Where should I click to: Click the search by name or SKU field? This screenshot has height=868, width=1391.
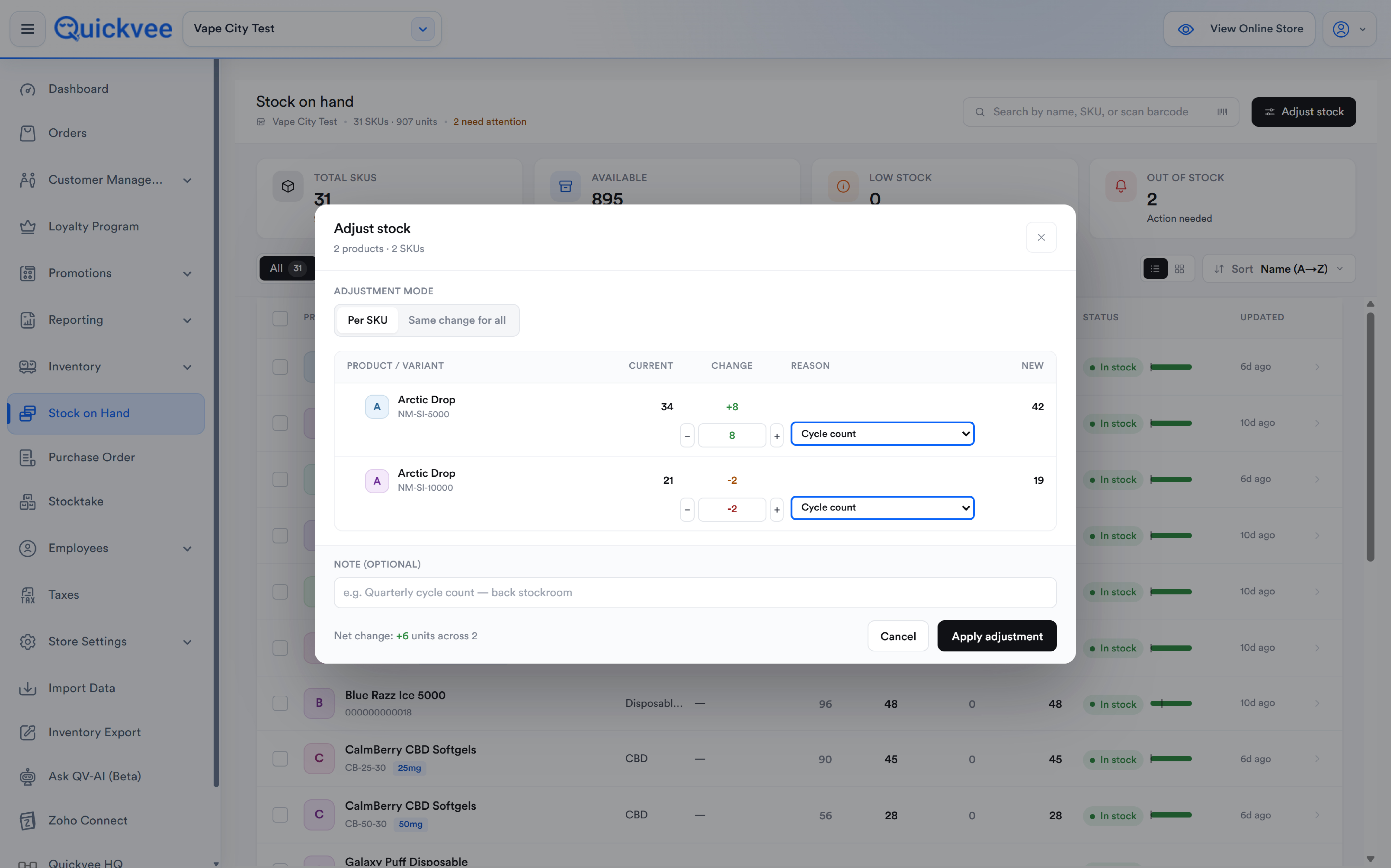pyautogui.click(x=1100, y=112)
